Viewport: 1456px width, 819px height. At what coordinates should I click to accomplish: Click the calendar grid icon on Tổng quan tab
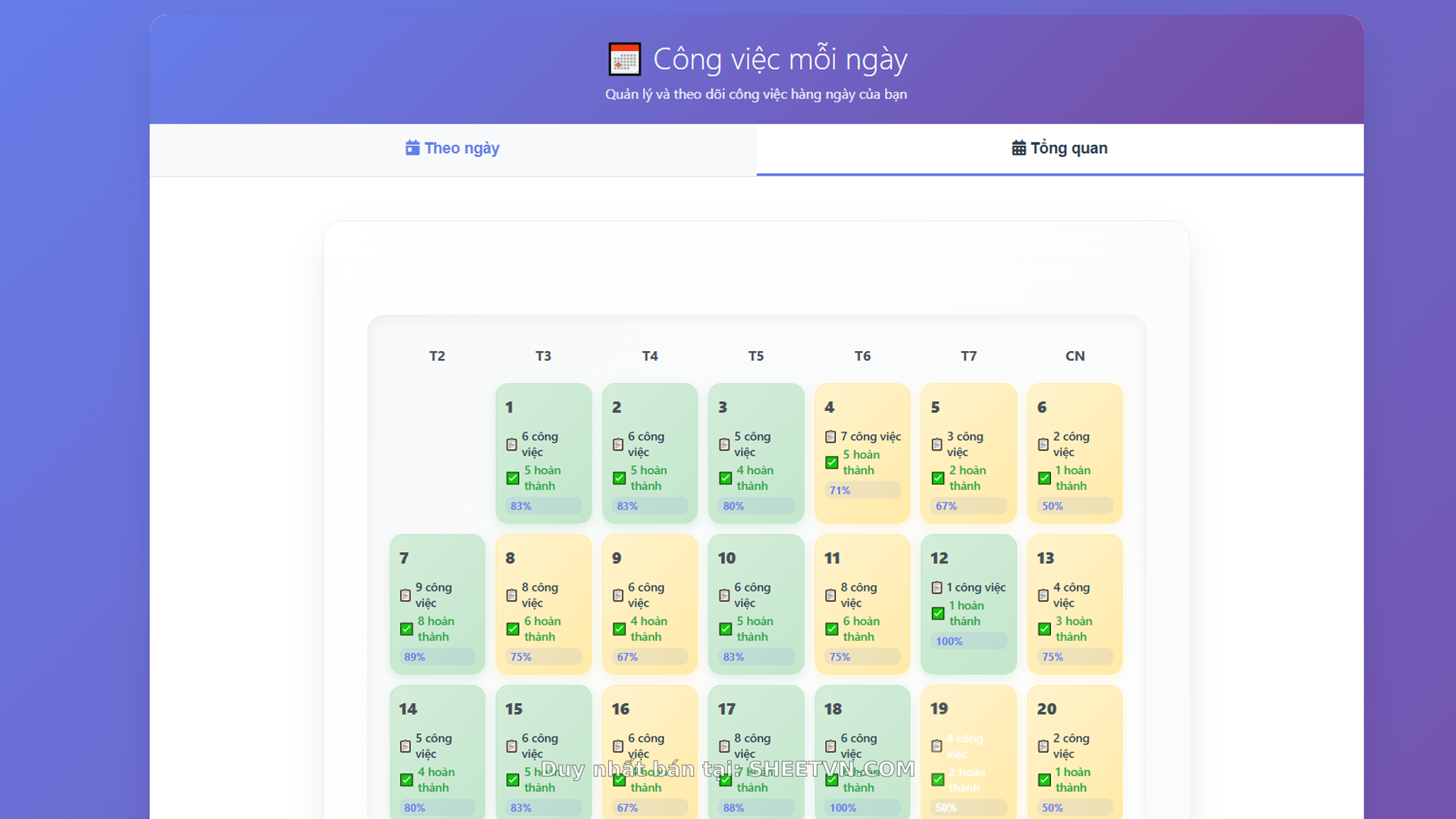[1018, 148]
